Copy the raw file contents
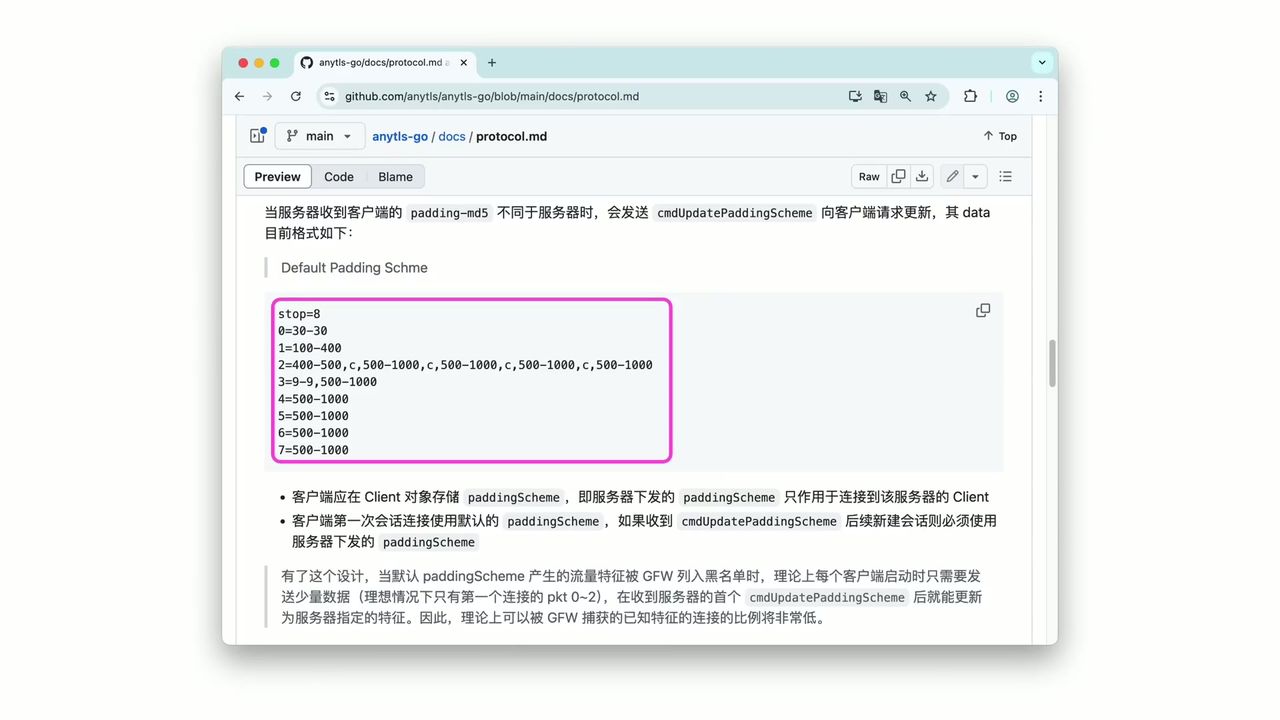1280x720 pixels. [897, 176]
